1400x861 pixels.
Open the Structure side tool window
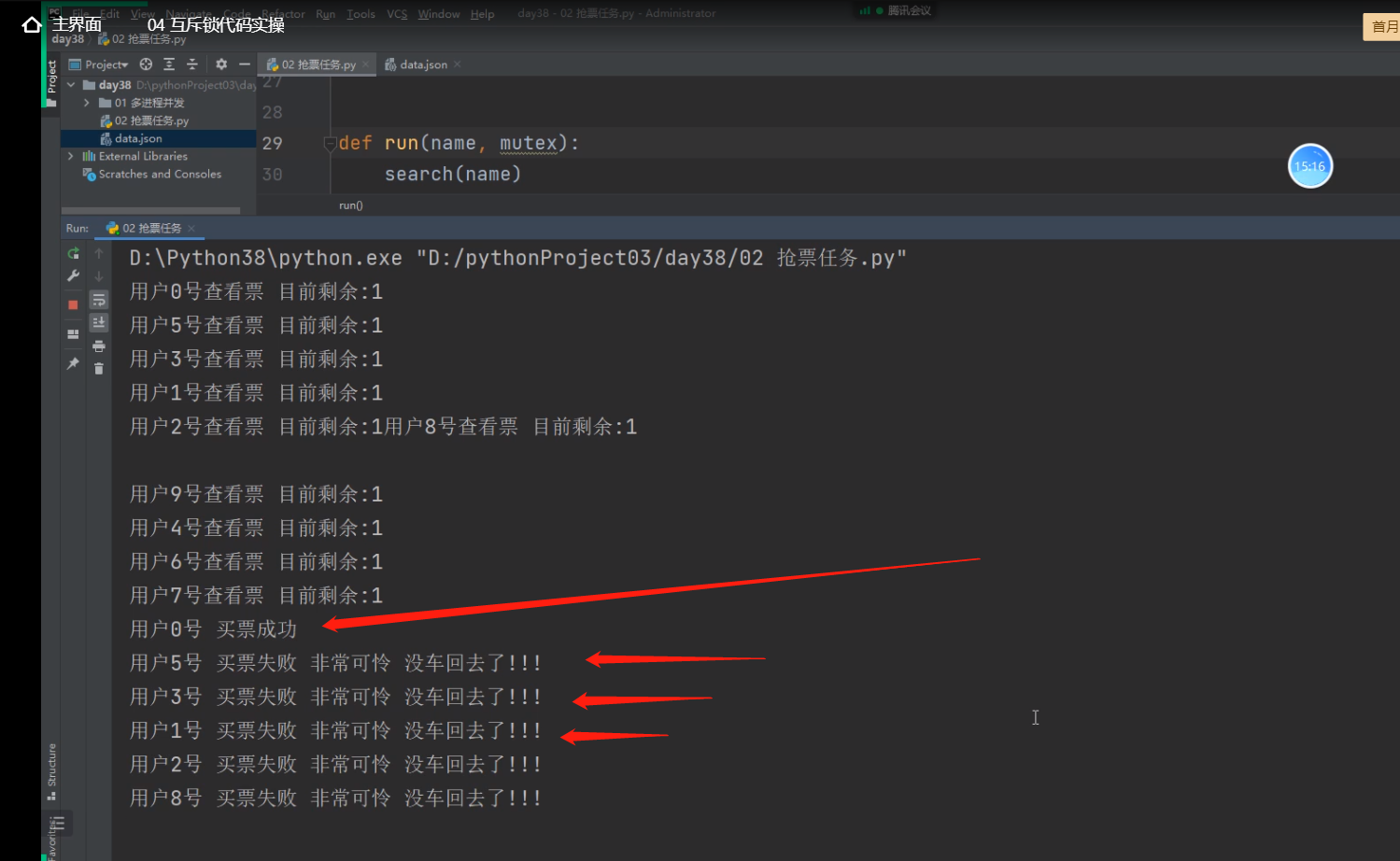pyautogui.click(x=51, y=771)
